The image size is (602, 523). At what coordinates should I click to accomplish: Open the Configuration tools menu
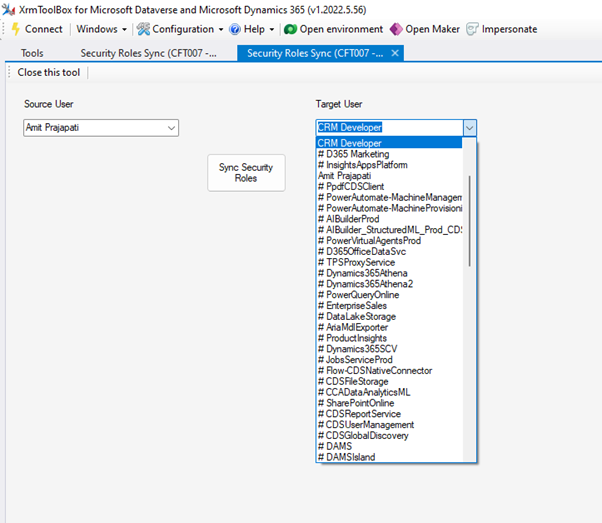tap(180, 29)
